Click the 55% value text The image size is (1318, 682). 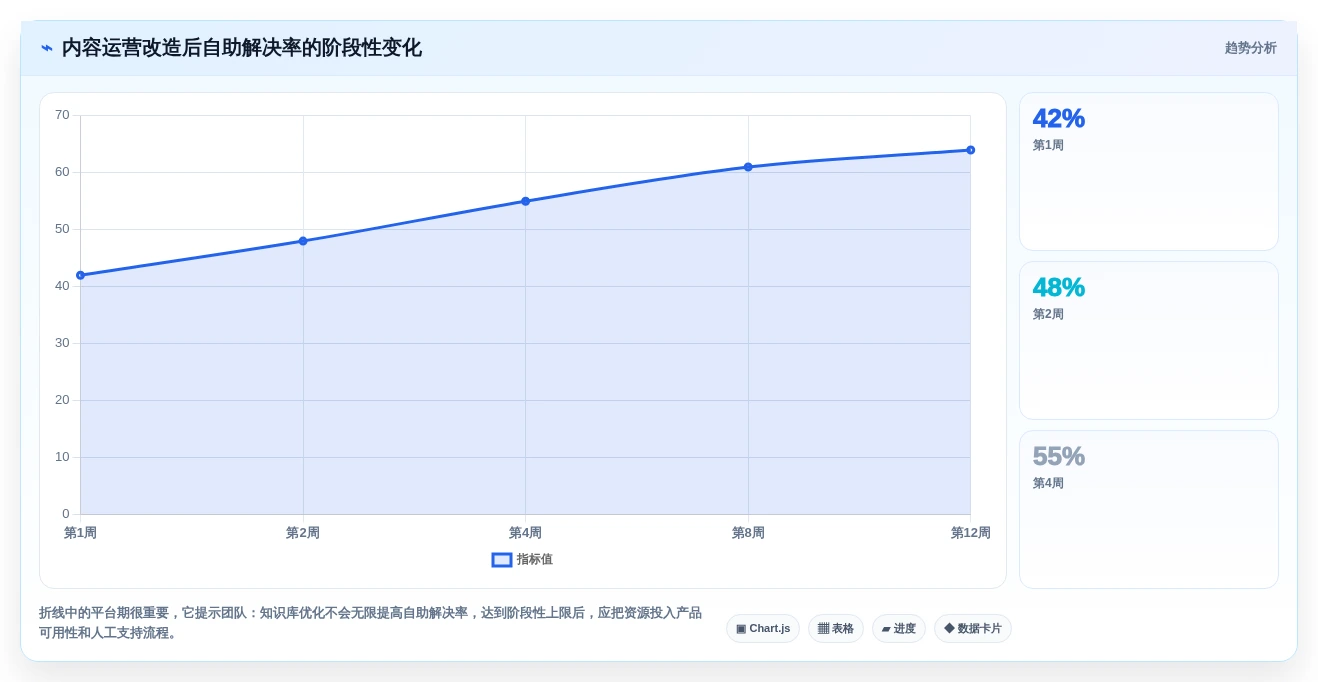[x=1058, y=456]
